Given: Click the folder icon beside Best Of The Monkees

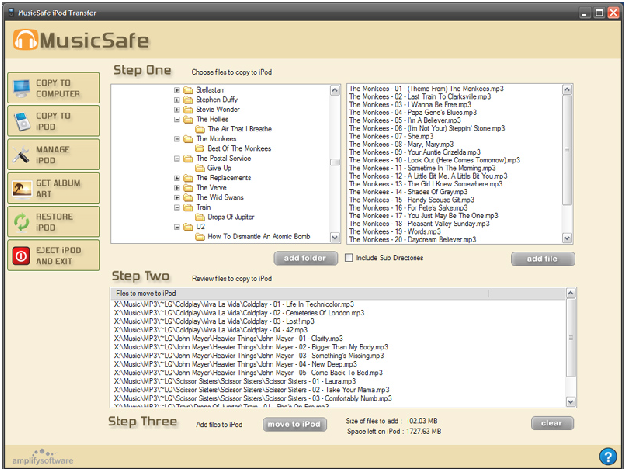Looking at the screenshot, I should tap(200, 149).
